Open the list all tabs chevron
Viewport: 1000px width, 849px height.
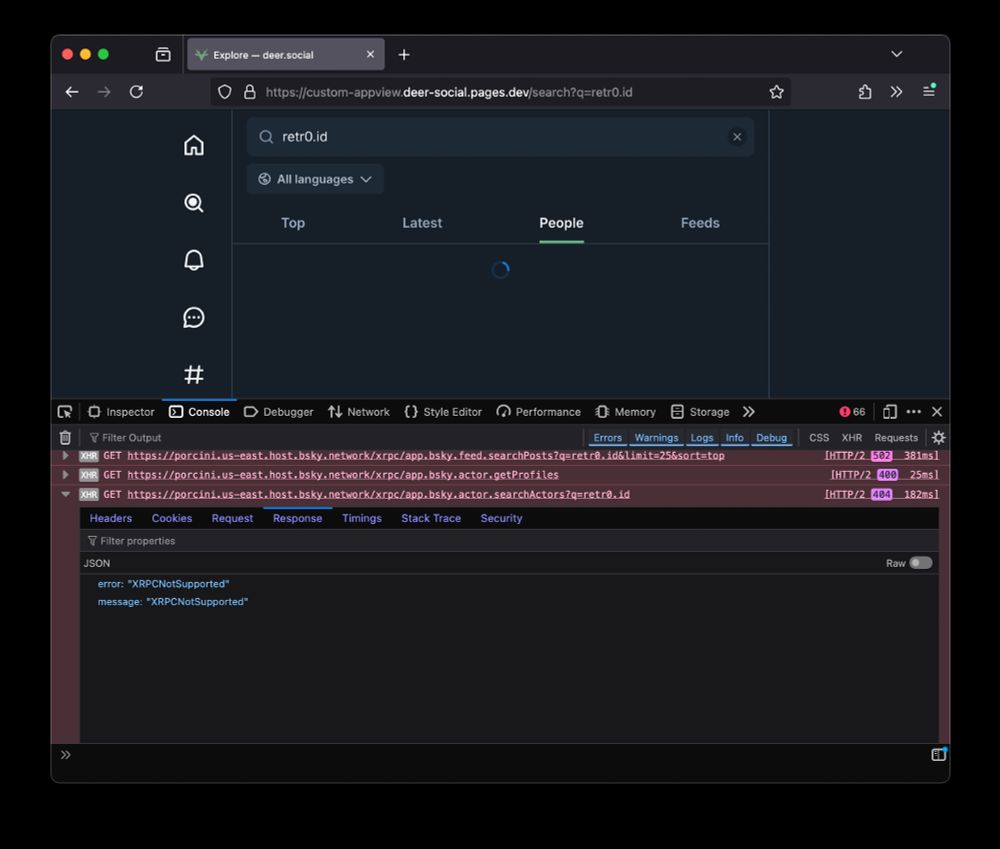pyautogui.click(x=897, y=54)
